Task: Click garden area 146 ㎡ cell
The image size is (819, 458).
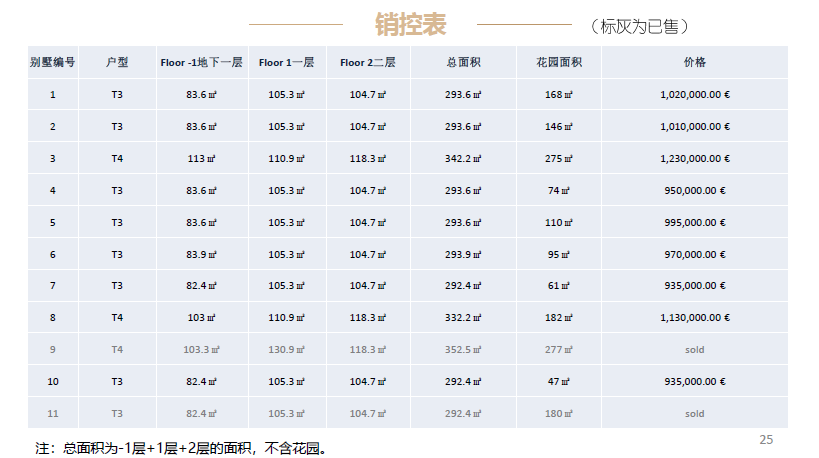Action: pyautogui.click(x=559, y=126)
